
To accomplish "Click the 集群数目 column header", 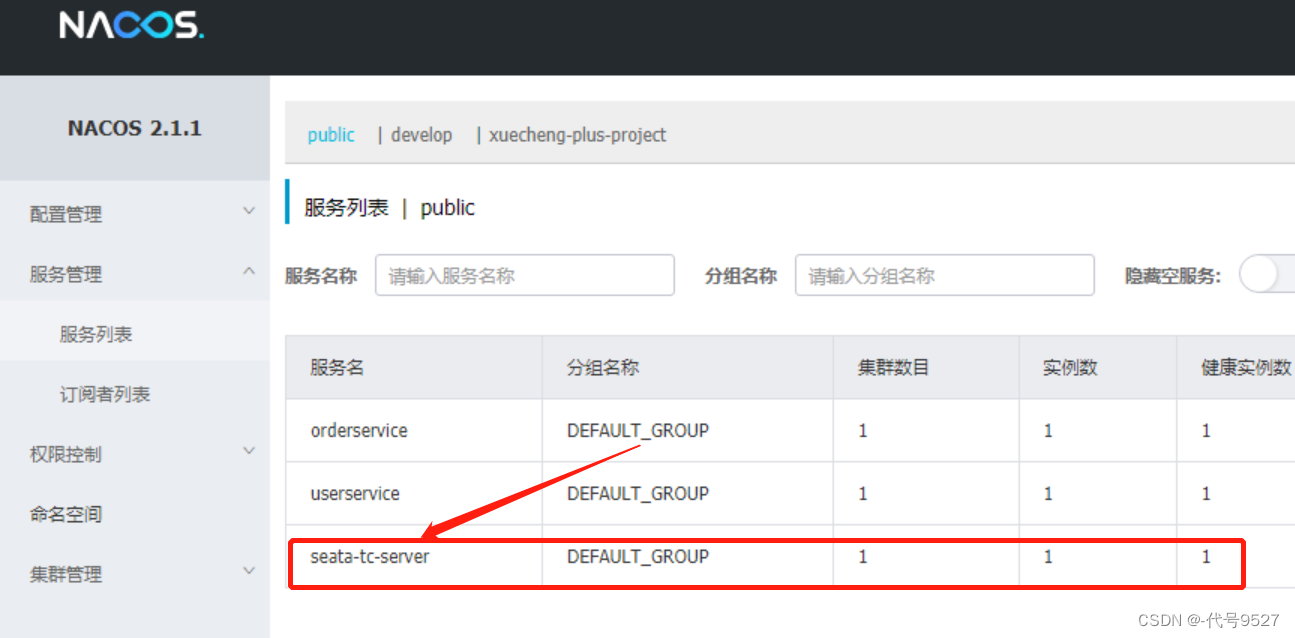I will pyautogui.click(x=894, y=368).
